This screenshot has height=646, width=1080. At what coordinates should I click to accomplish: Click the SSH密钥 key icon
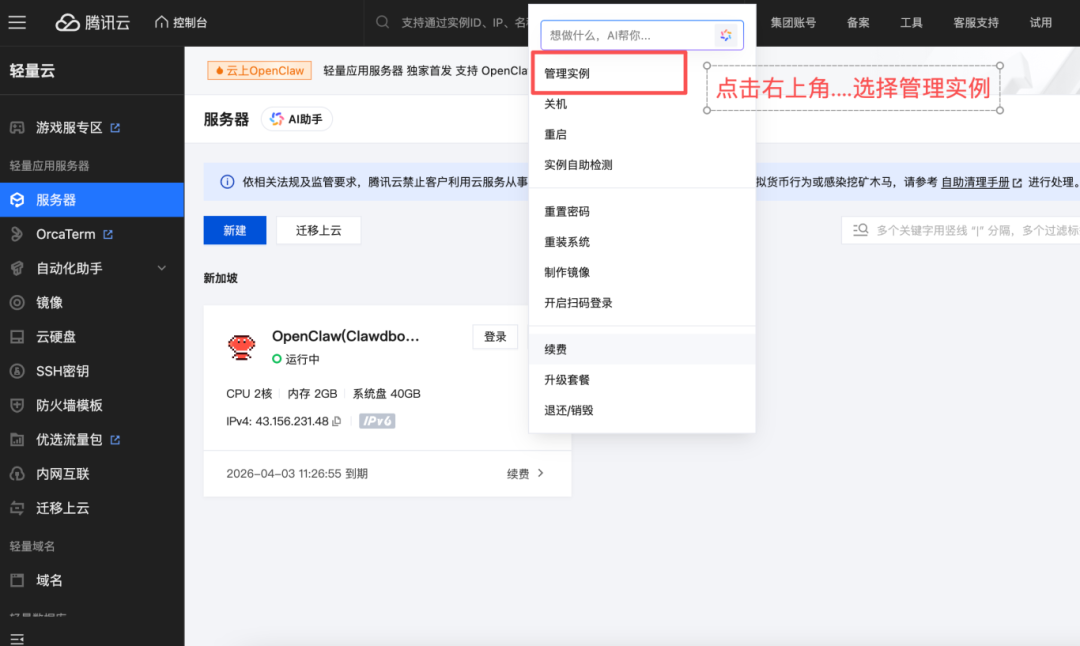click(x=17, y=371)
